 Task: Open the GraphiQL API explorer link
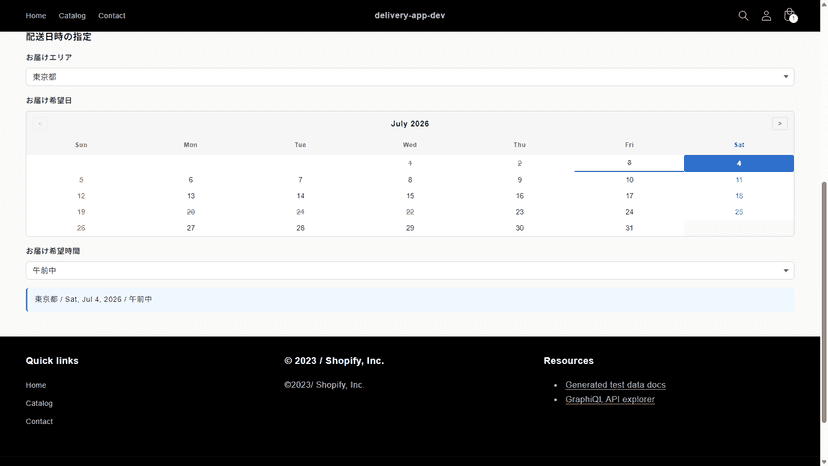point(610,399)
